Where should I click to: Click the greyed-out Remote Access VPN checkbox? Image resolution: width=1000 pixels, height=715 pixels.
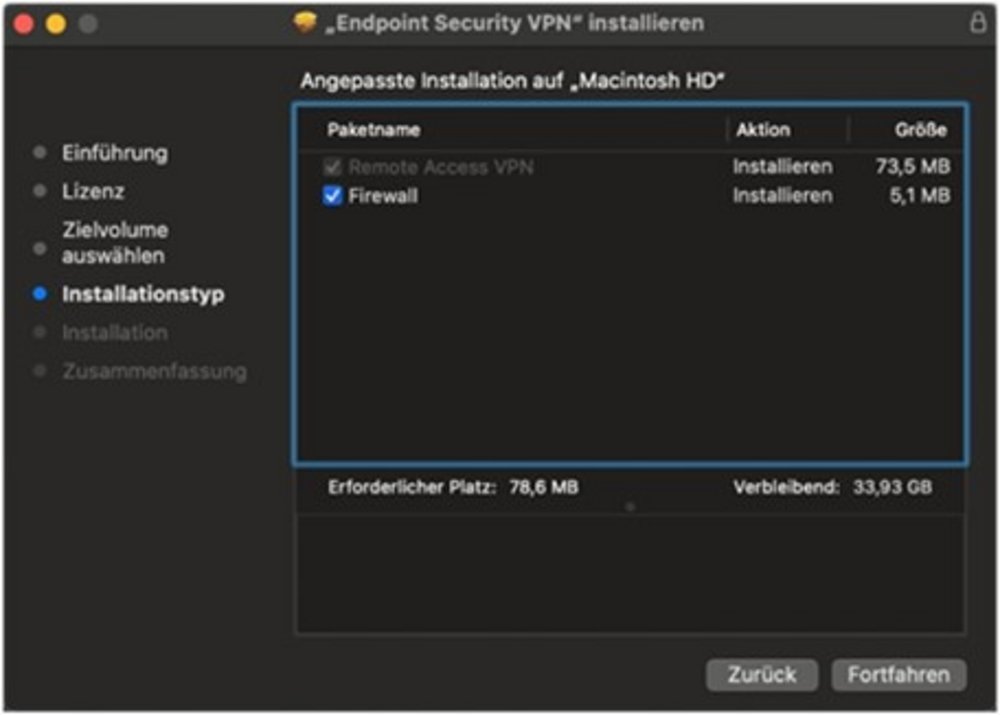pos(334,167)
